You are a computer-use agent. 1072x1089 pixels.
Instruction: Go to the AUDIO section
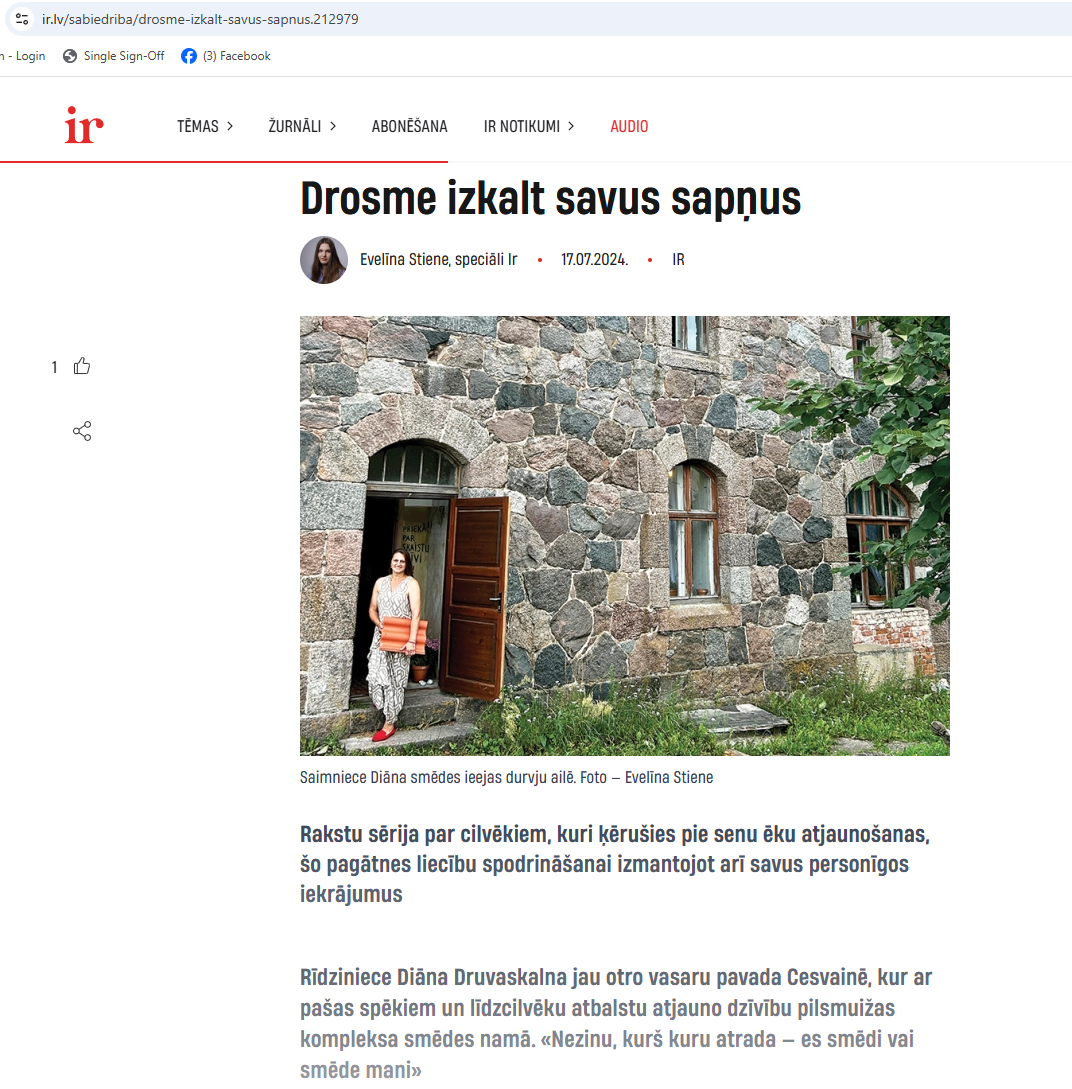(x=629, y=126)
